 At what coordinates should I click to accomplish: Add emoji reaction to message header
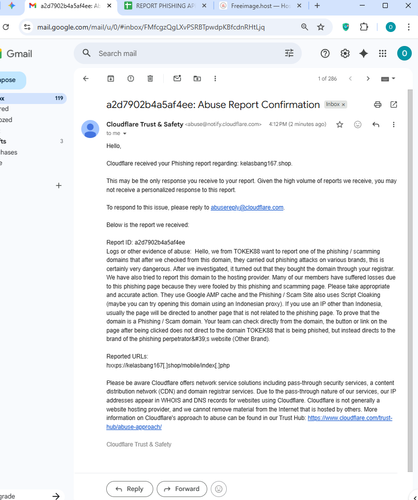pos(358,125)
